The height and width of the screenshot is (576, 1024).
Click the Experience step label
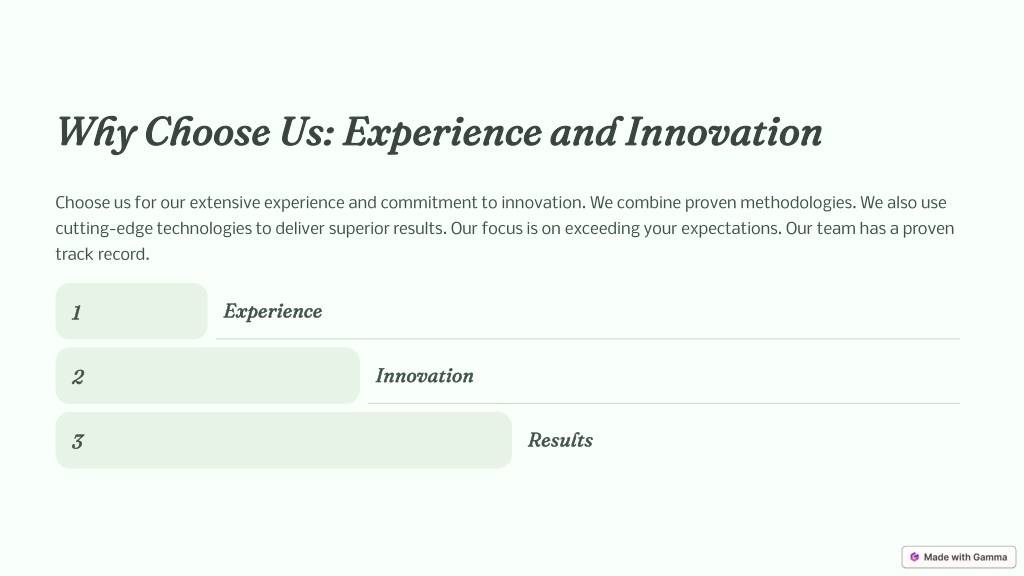[272, 312]
